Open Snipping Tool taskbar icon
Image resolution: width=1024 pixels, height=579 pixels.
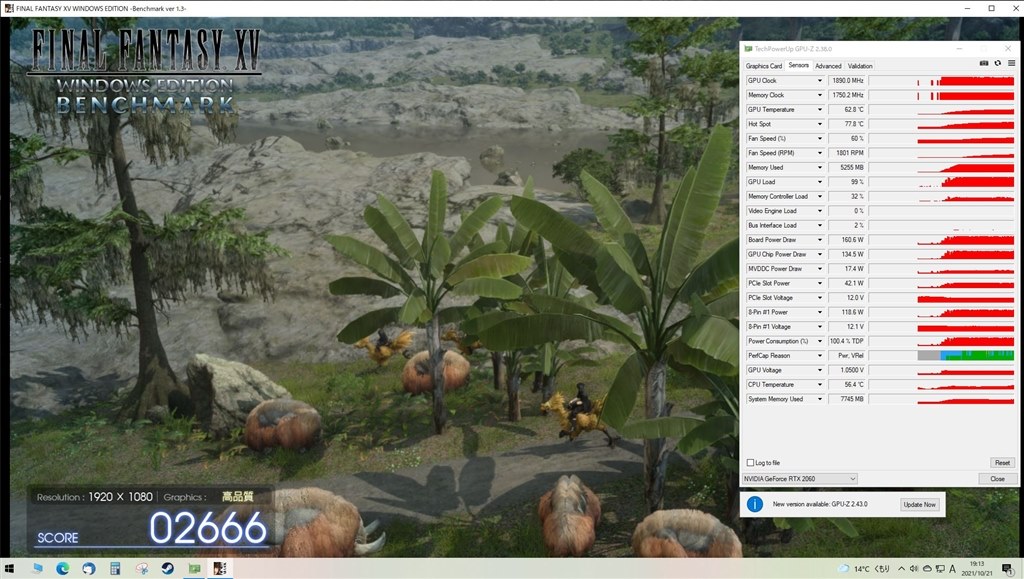click(x=142, y=569)
